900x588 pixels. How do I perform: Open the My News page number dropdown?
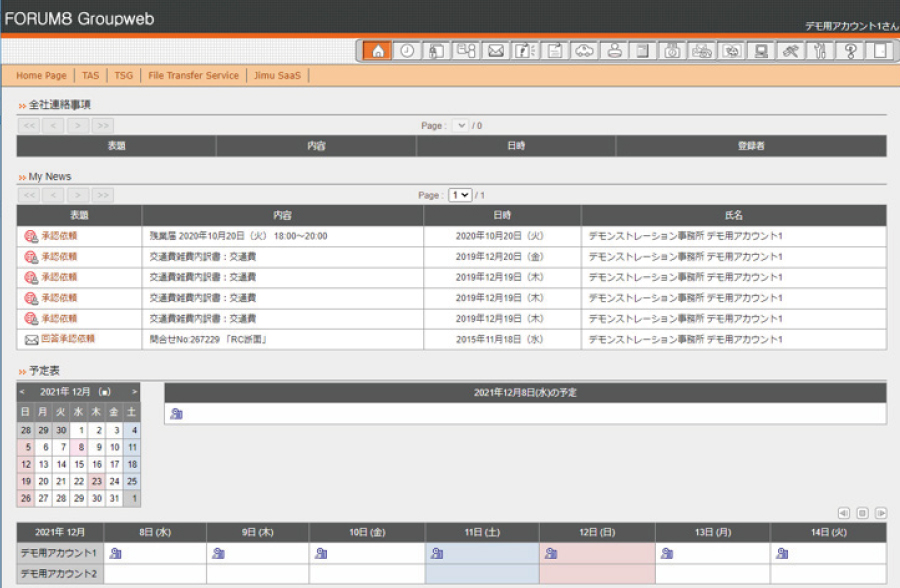pos(460,195)
